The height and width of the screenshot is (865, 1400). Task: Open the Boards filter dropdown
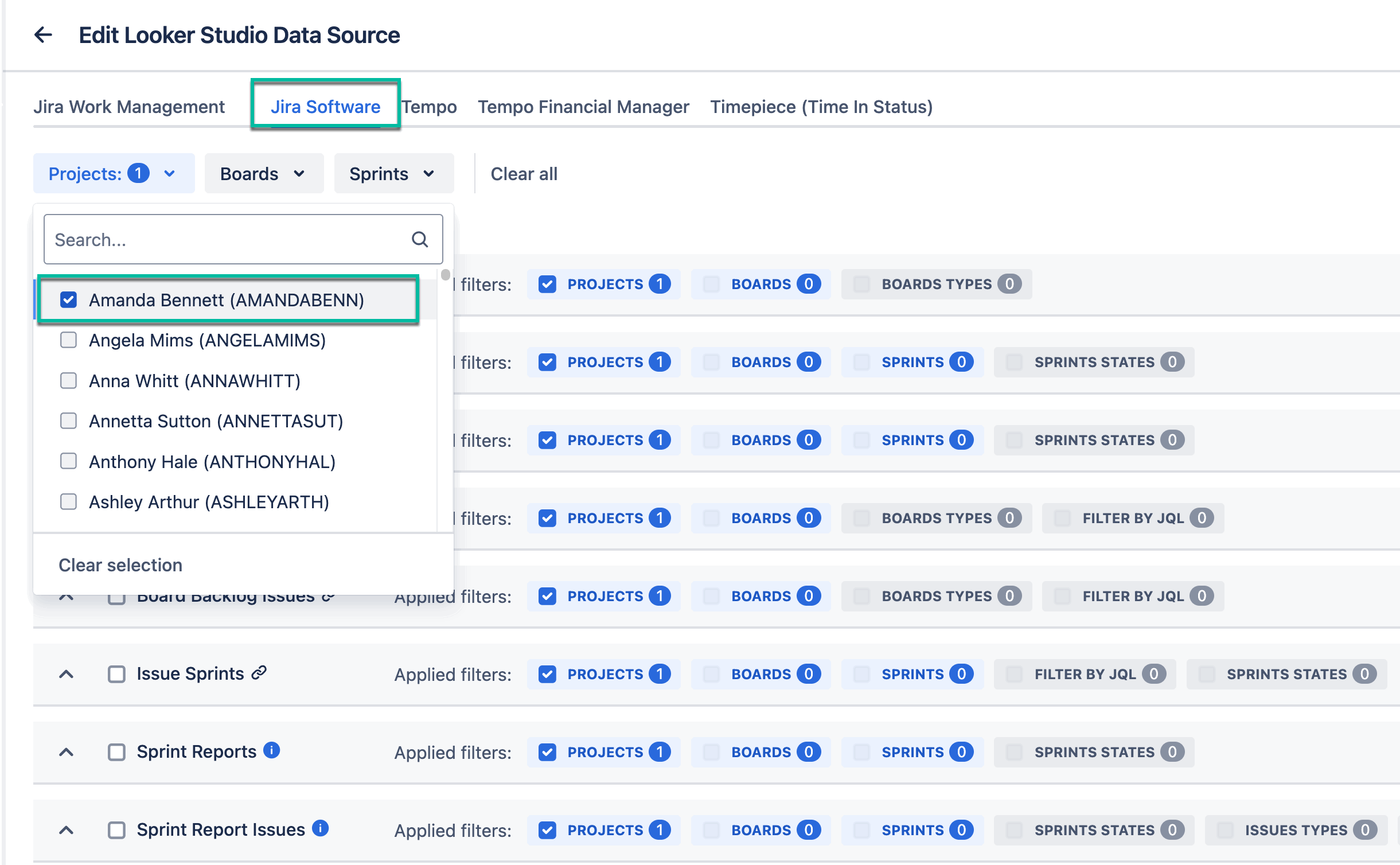[x=263, y=174]
